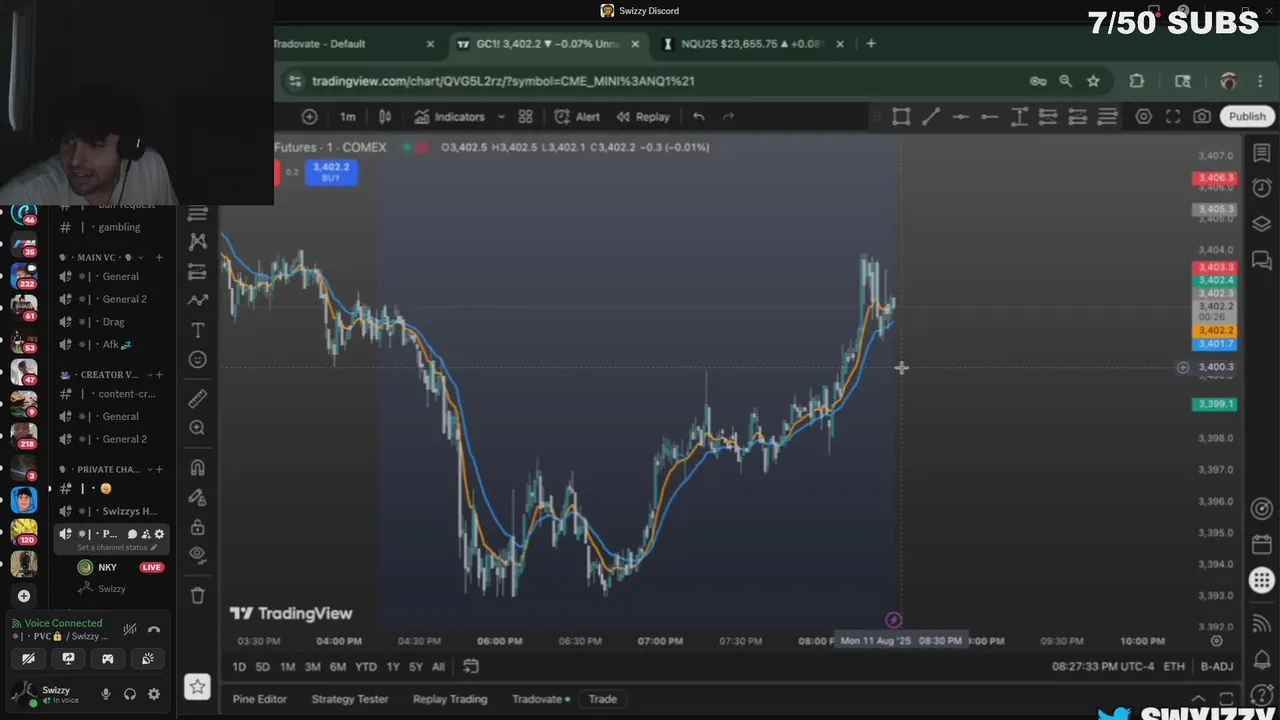Image resolution: width=1280 pixels, height=720 pixels.
Task: Toggle magnet mode in left toolbar
Action: point(197,468)
